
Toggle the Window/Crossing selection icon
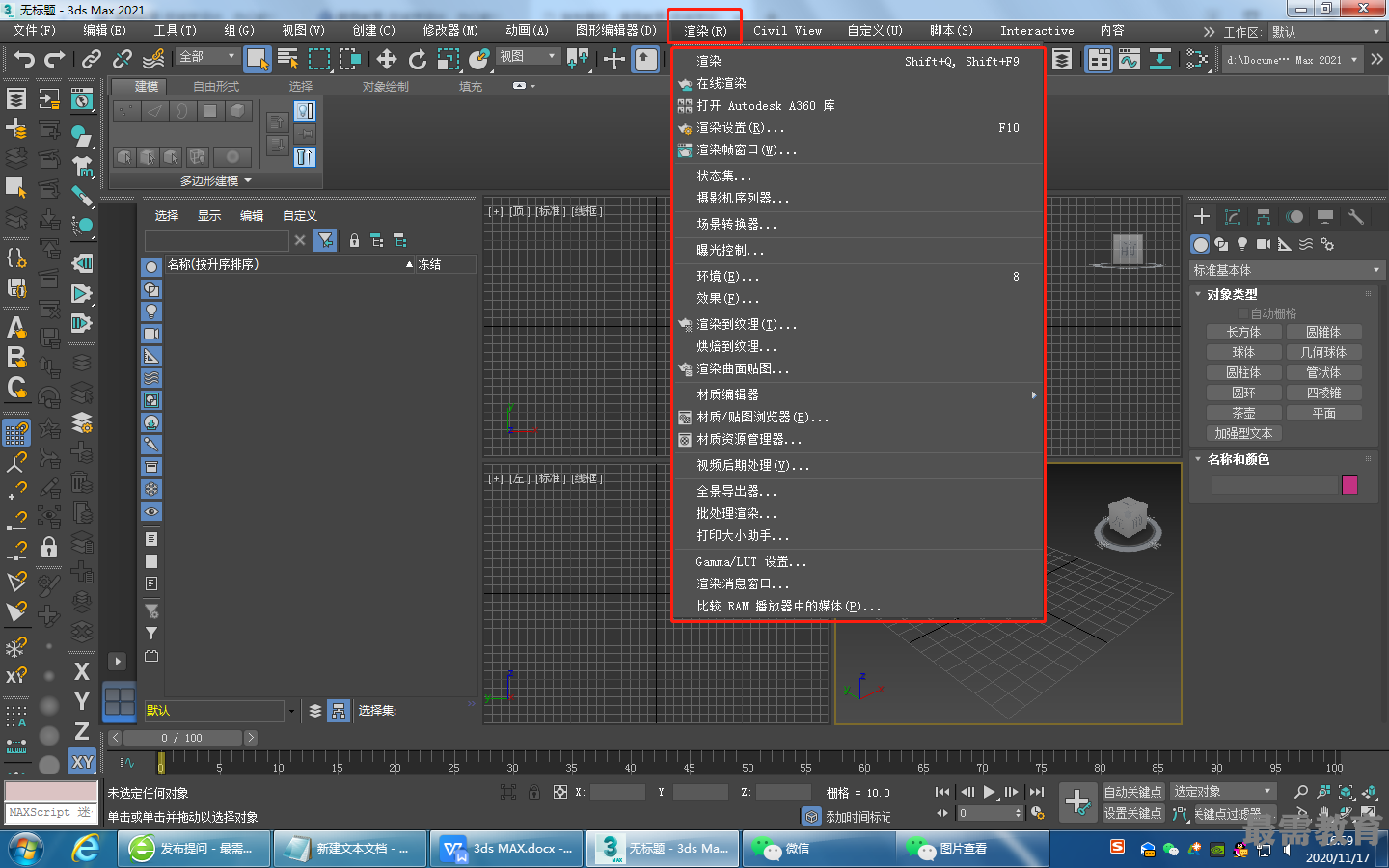click(350, 60)
